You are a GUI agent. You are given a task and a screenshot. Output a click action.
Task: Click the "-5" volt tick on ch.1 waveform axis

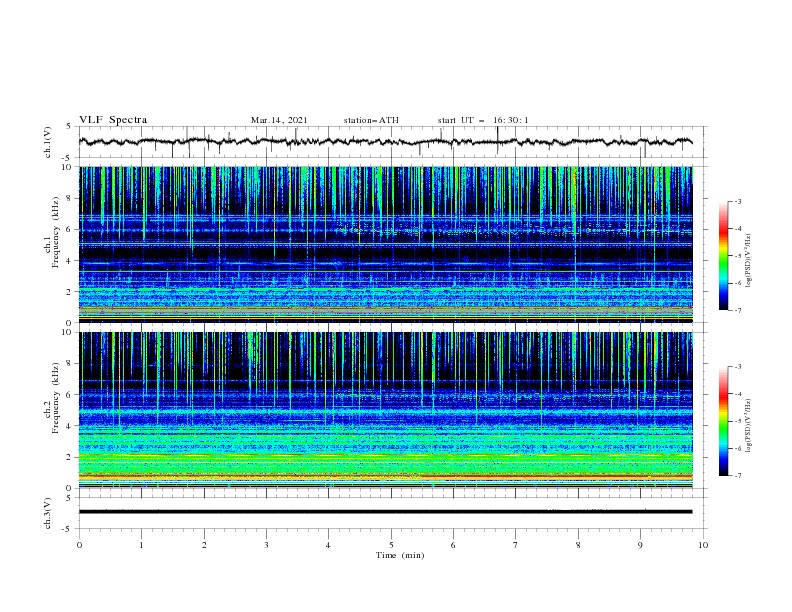pyautogui.click(x=68, y=158)
